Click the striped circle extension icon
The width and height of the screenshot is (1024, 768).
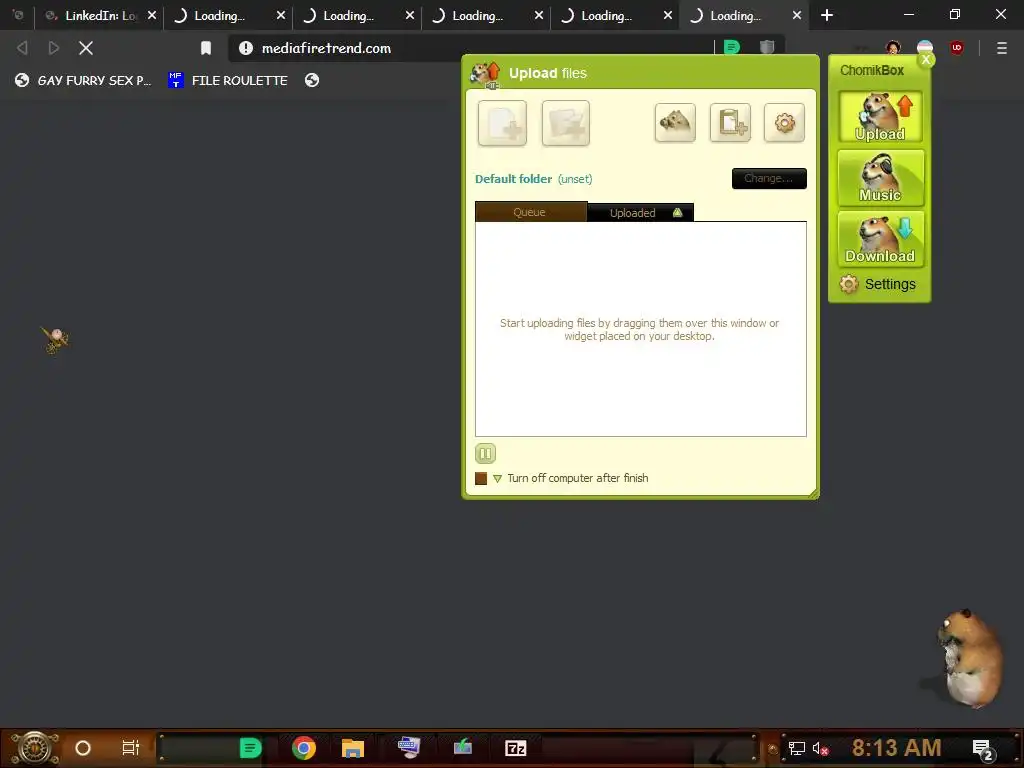[925, 48]
